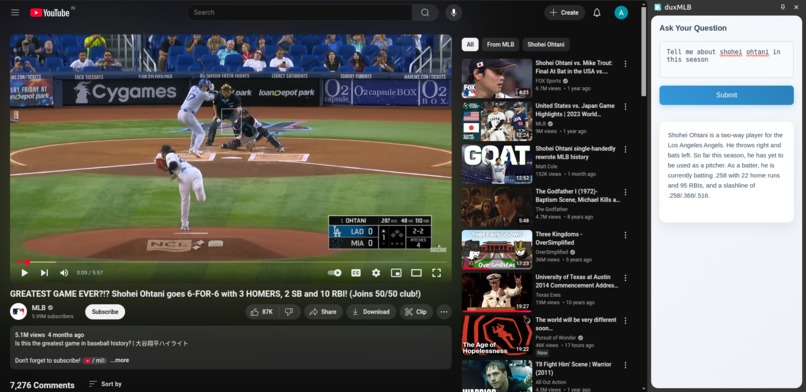806x392 pixels.
Task: Clip the video
Action: click(416, 312)
